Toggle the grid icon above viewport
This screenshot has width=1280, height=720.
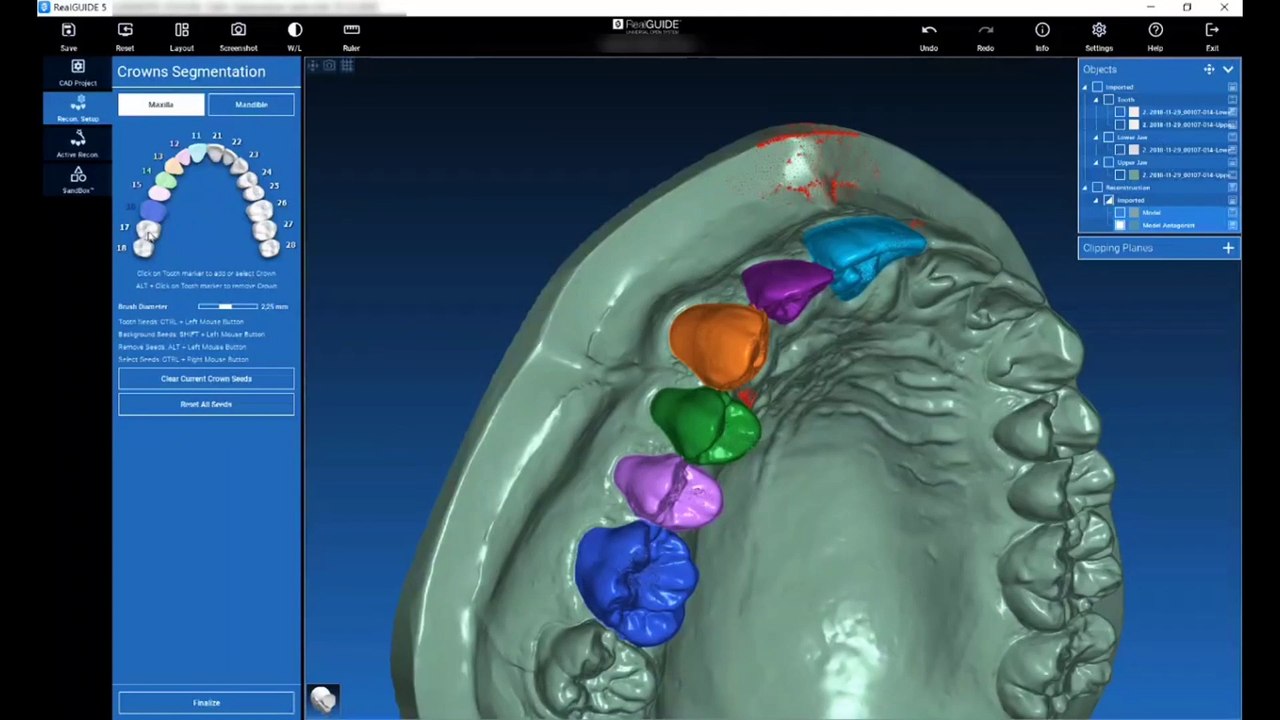click(x=347, y=65)
